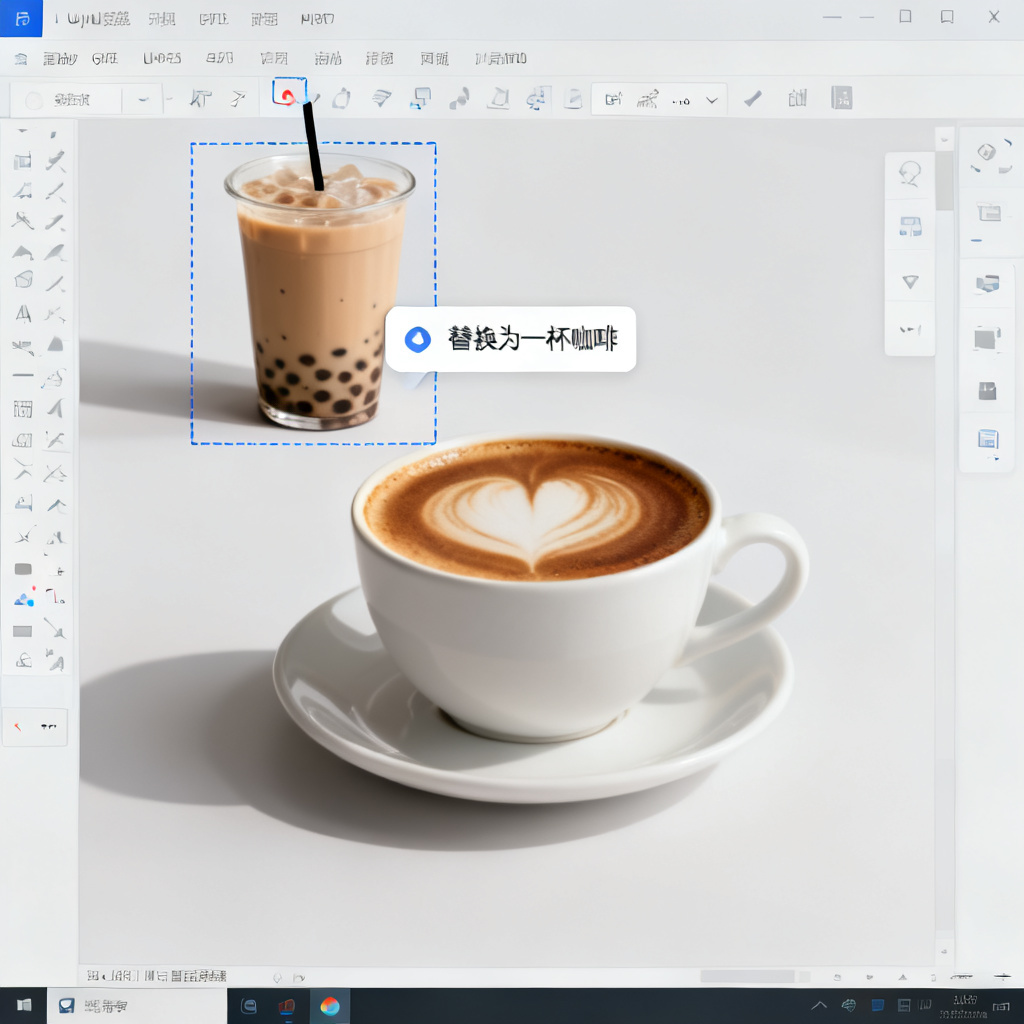
Task: Click the three-dots more options in the toolbar
Action: coord(681,101)
